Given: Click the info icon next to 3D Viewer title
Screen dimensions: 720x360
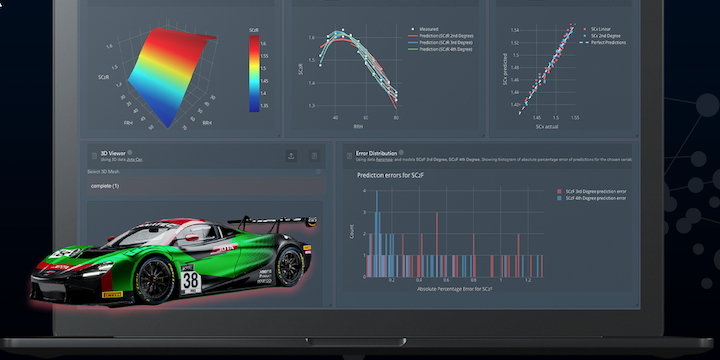Looking at the screenshot, I should pos(130,152).
